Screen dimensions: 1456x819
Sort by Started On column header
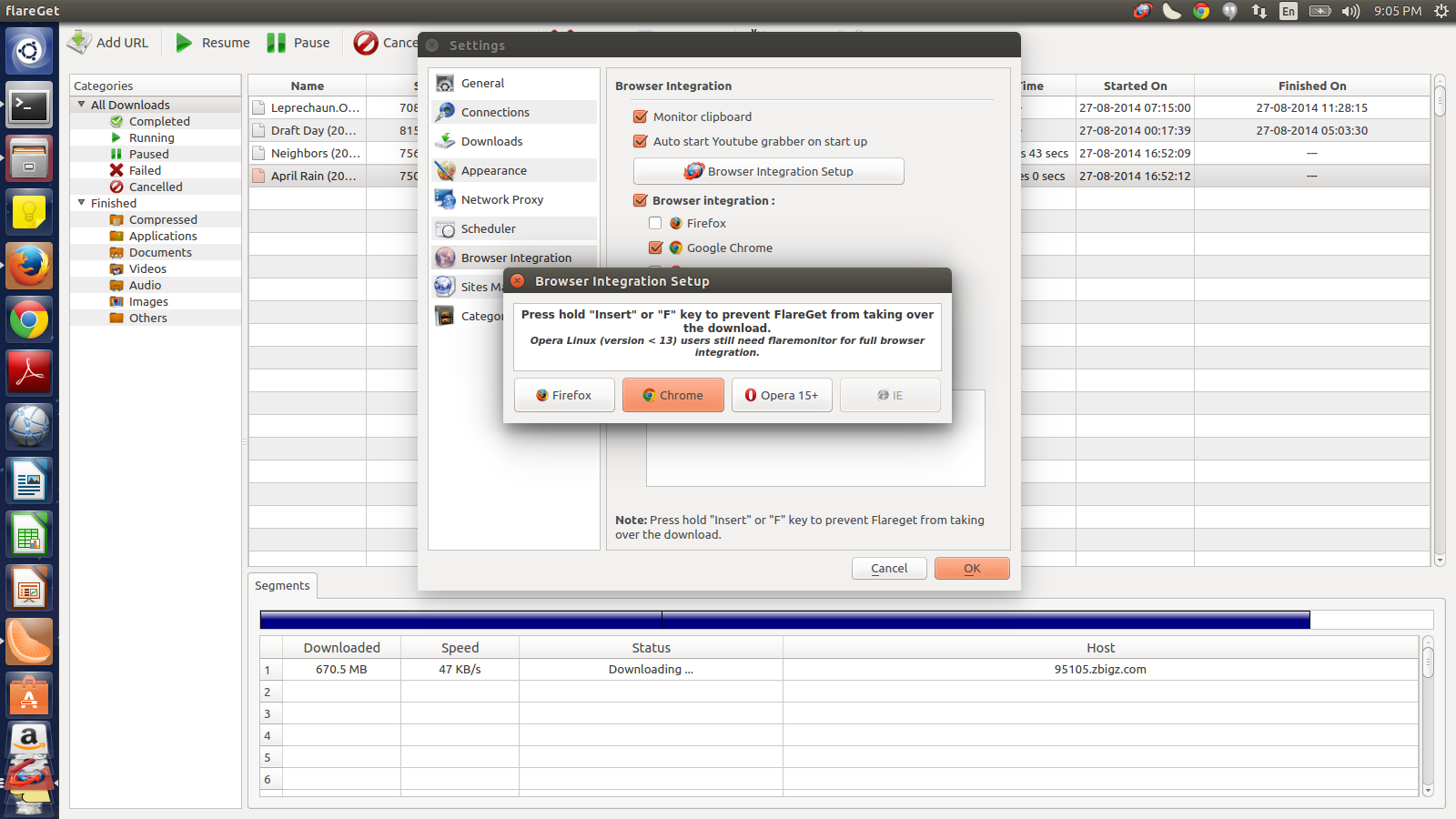pyautogui.click(x=1135, y=86)
